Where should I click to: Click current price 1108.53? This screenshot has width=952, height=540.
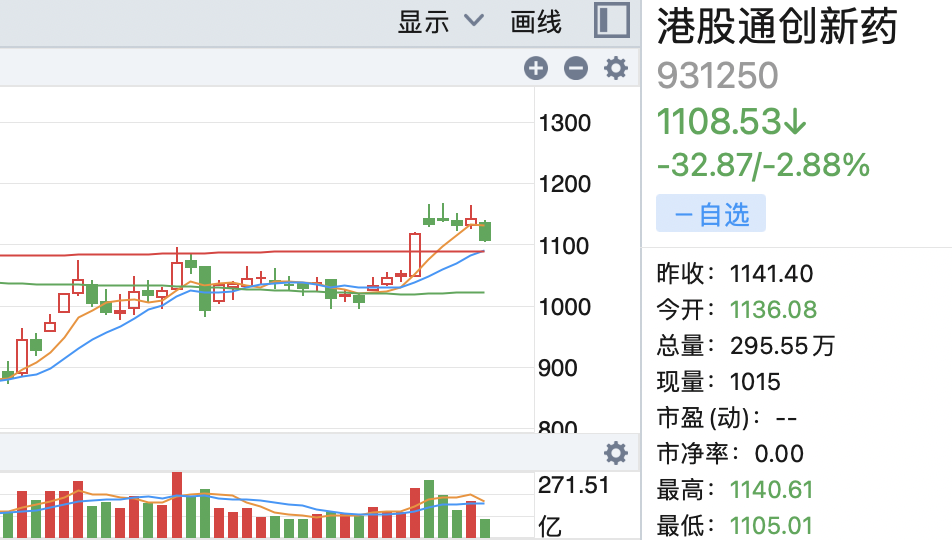[719, 121]
